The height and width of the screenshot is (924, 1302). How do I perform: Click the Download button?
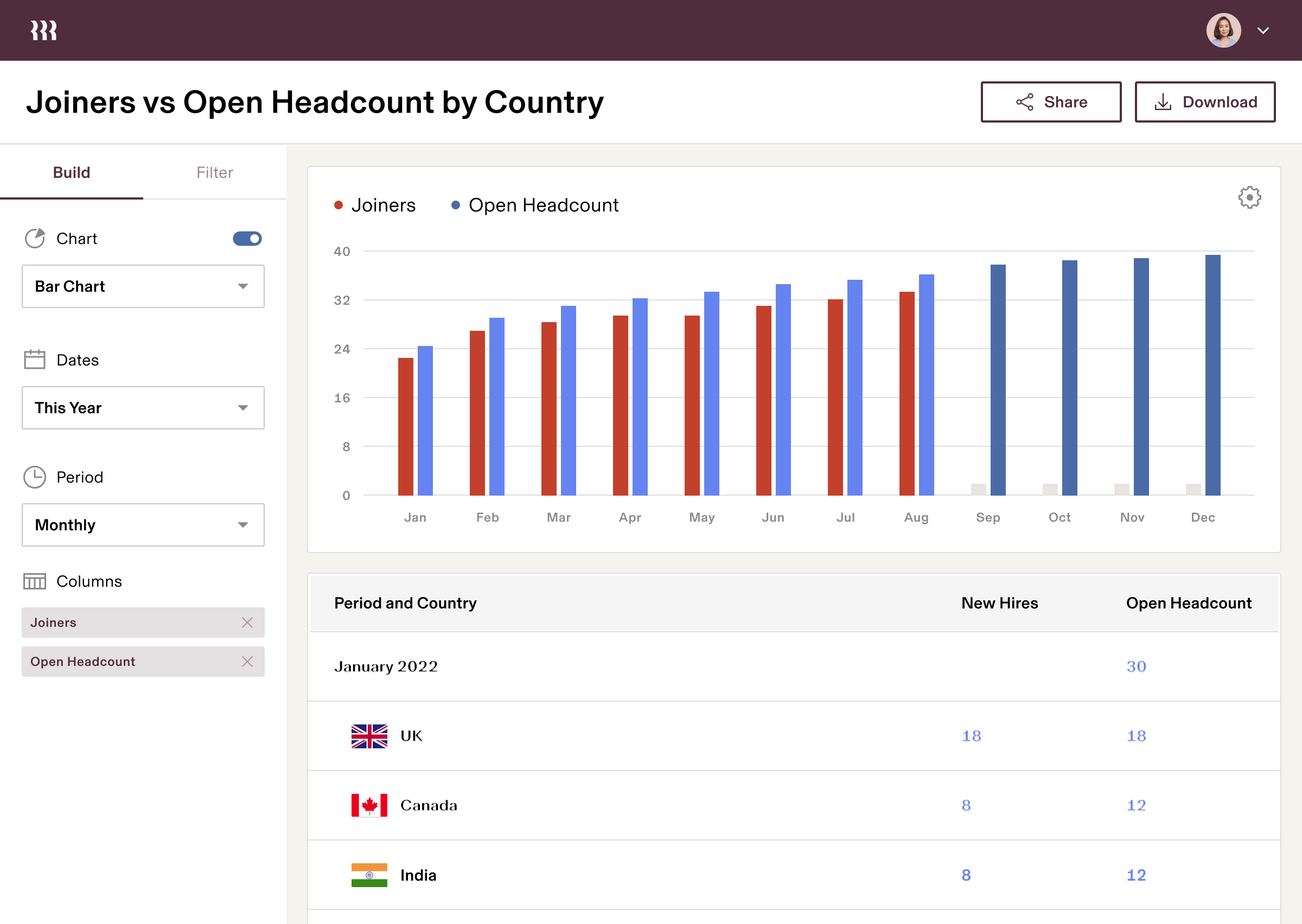[x=1205, y=102]
